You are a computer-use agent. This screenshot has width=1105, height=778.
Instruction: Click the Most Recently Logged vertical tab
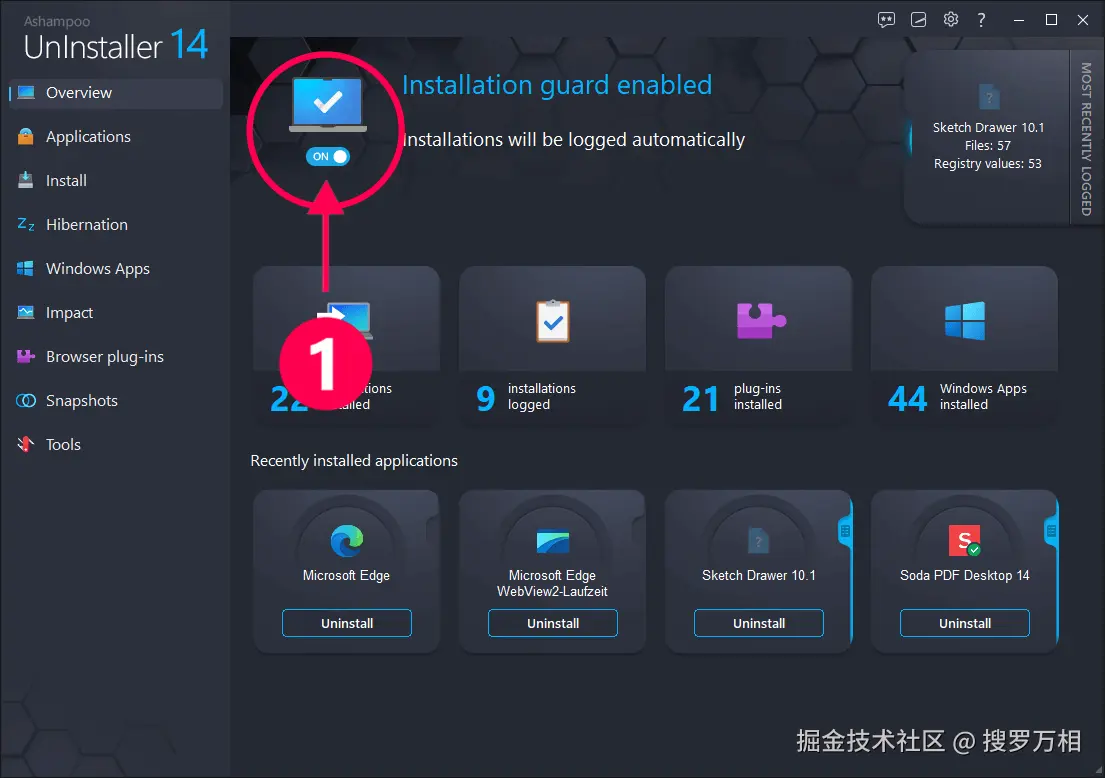tap(1086, 138)
